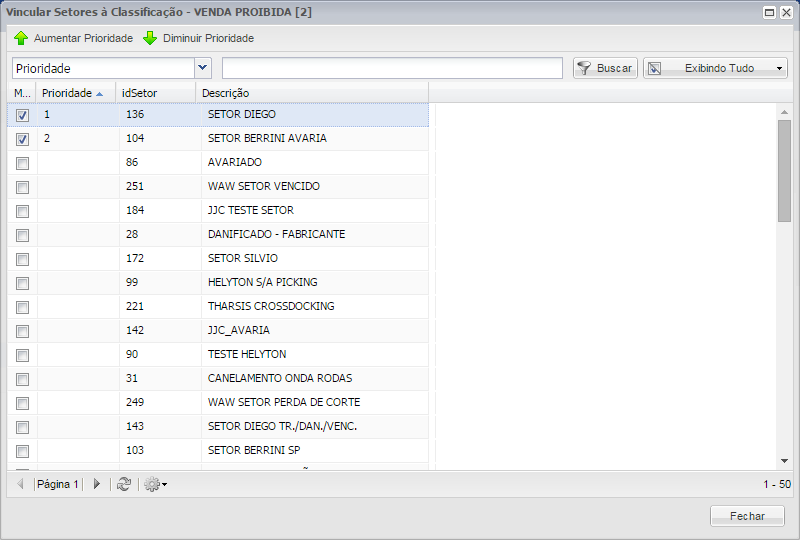Viewport: 806px width, 544px height.
Task: Check the TESTE HELYTON checkbox
Action: [x=22, y=355]
